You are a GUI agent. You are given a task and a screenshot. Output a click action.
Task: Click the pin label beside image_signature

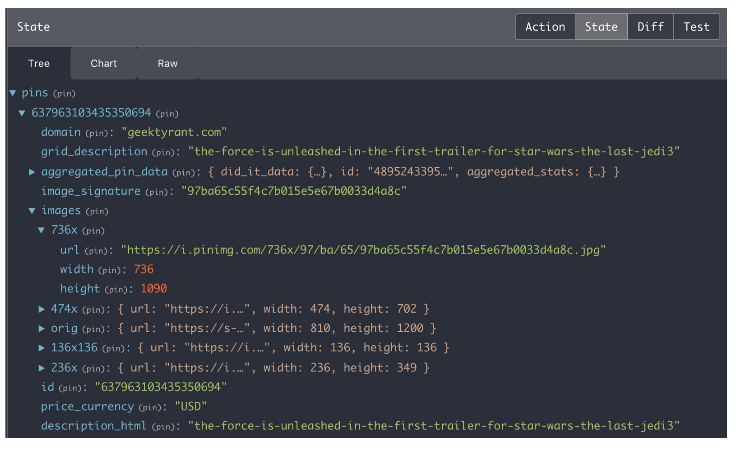[x=159, y=192]
